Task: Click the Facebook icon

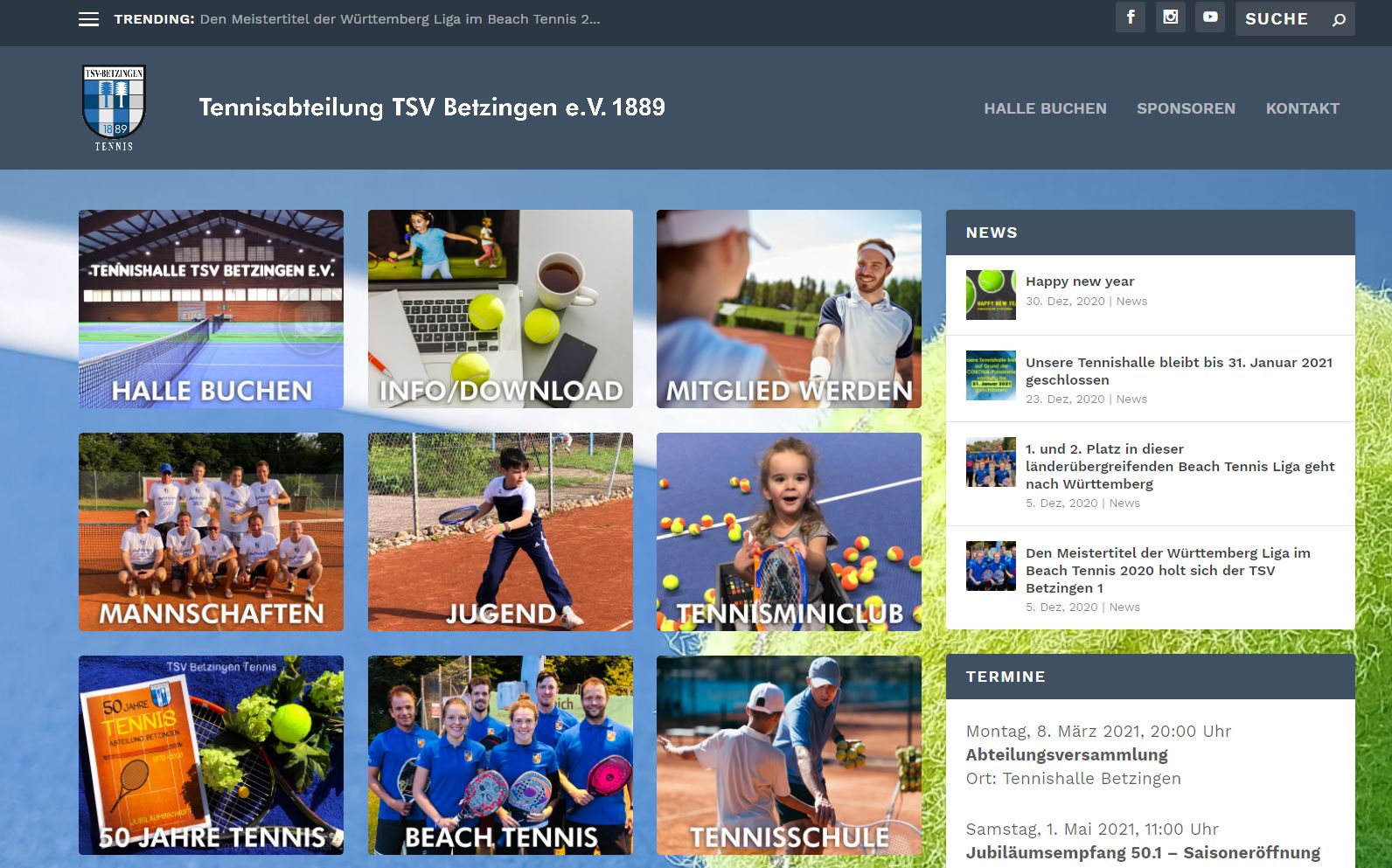Action: (x=1130, y=17)
